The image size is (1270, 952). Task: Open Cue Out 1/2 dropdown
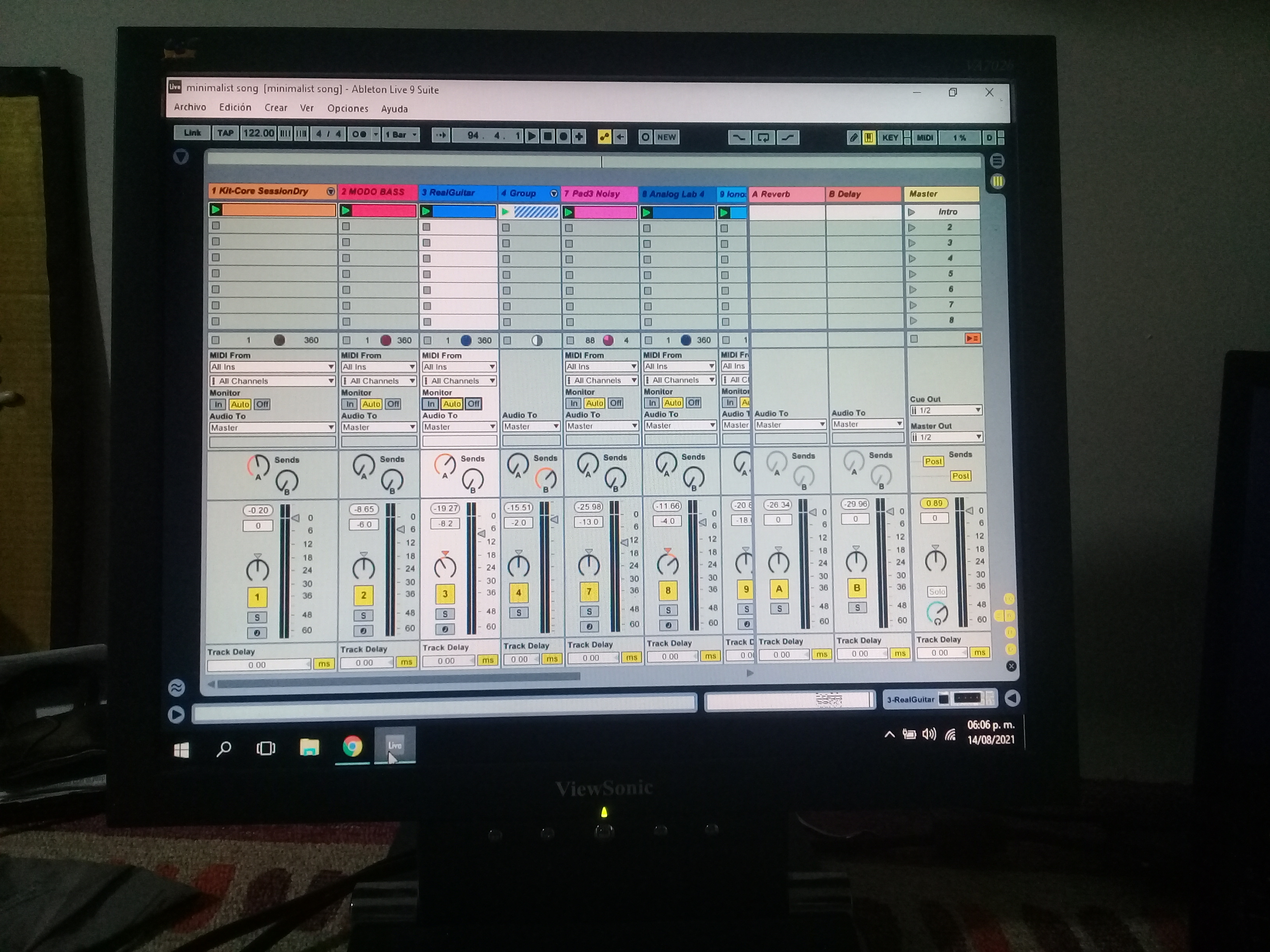(945, 410)
